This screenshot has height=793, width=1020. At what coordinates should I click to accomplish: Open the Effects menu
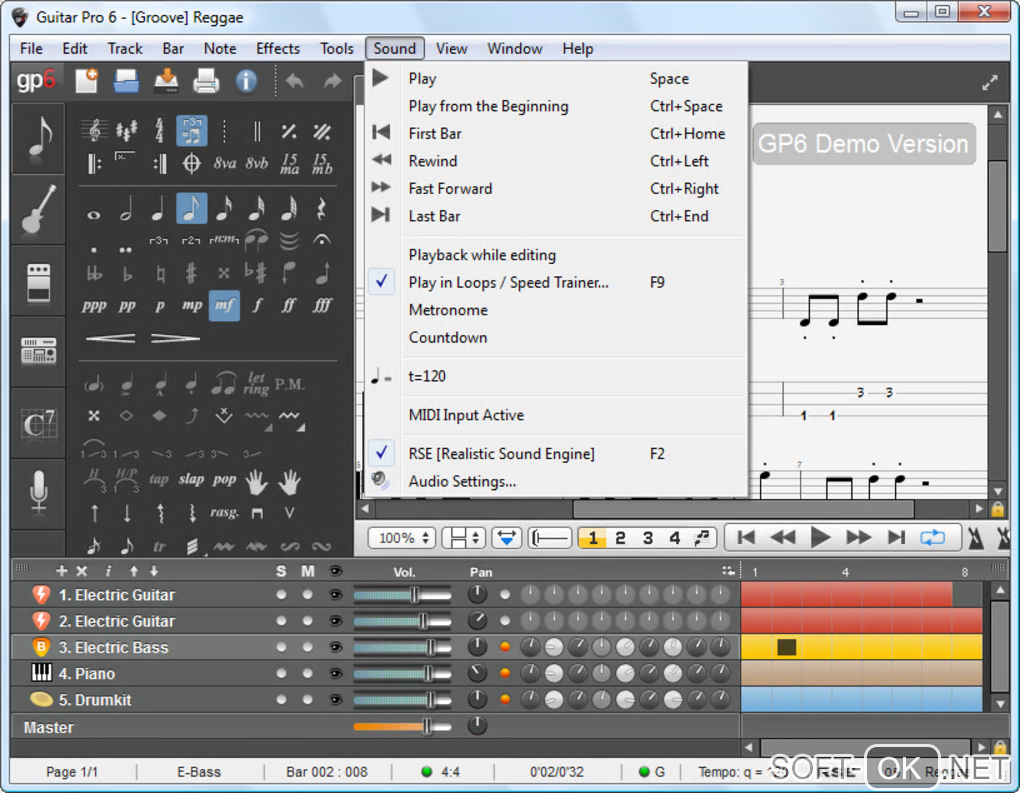tap(277, 48)
